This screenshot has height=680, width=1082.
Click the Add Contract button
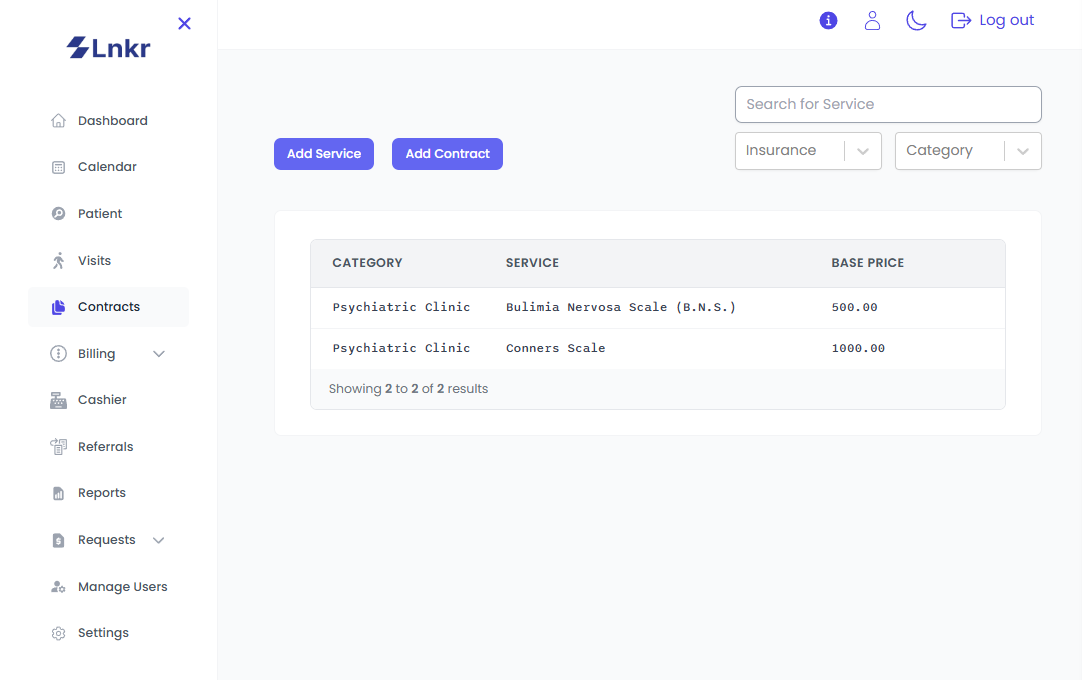point(447,154)
